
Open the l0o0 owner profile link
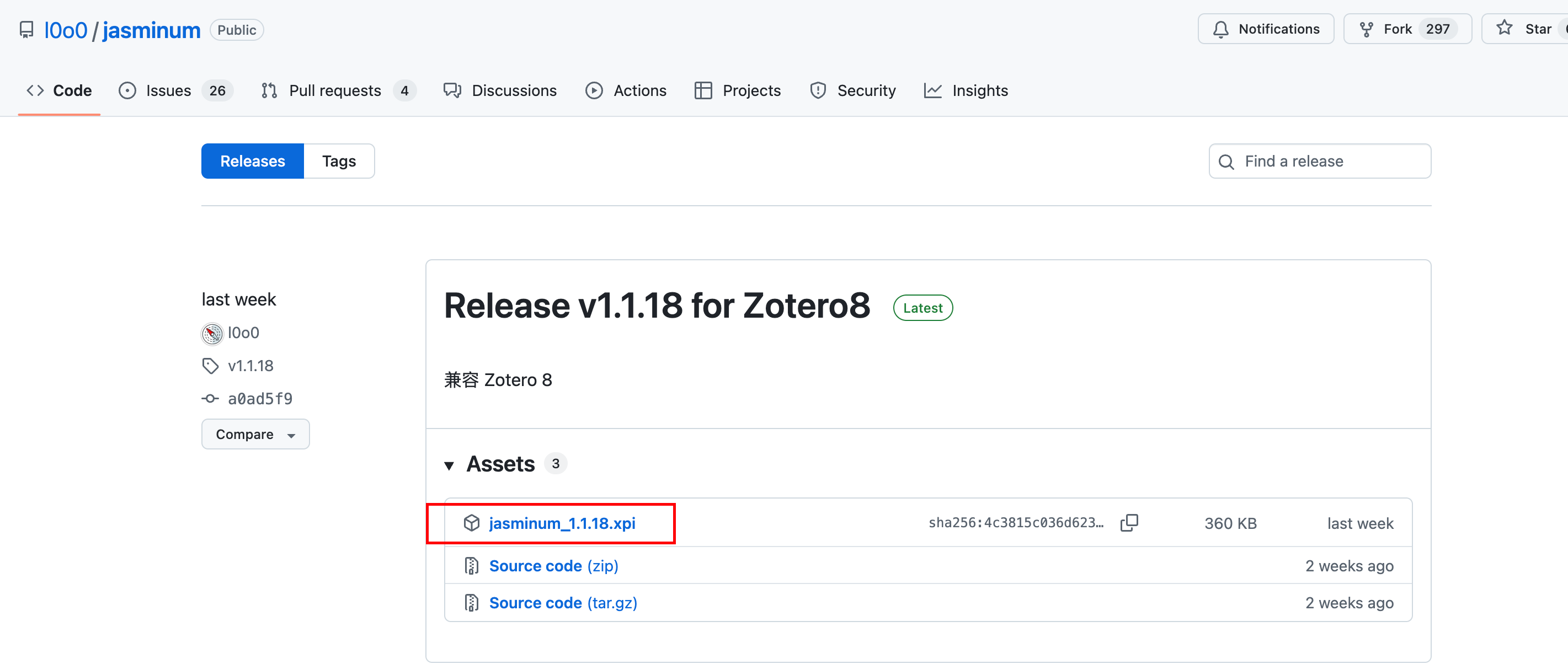[66, 30]
